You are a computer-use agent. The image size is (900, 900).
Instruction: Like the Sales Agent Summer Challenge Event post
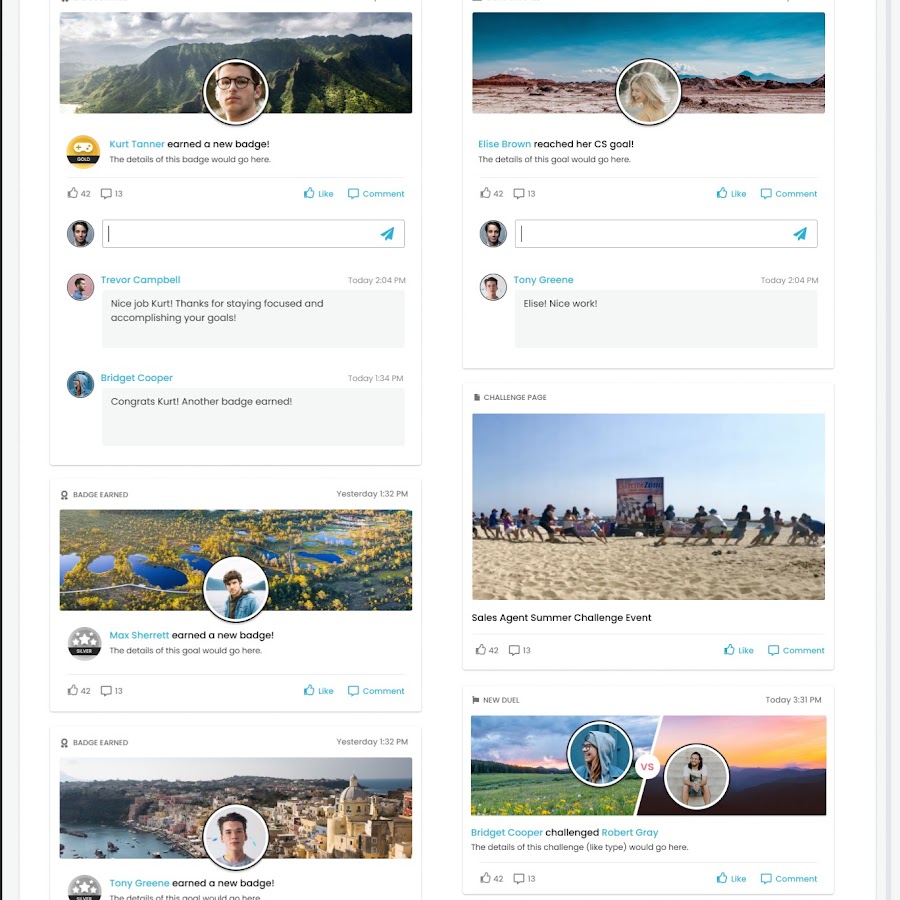(739, 650)
